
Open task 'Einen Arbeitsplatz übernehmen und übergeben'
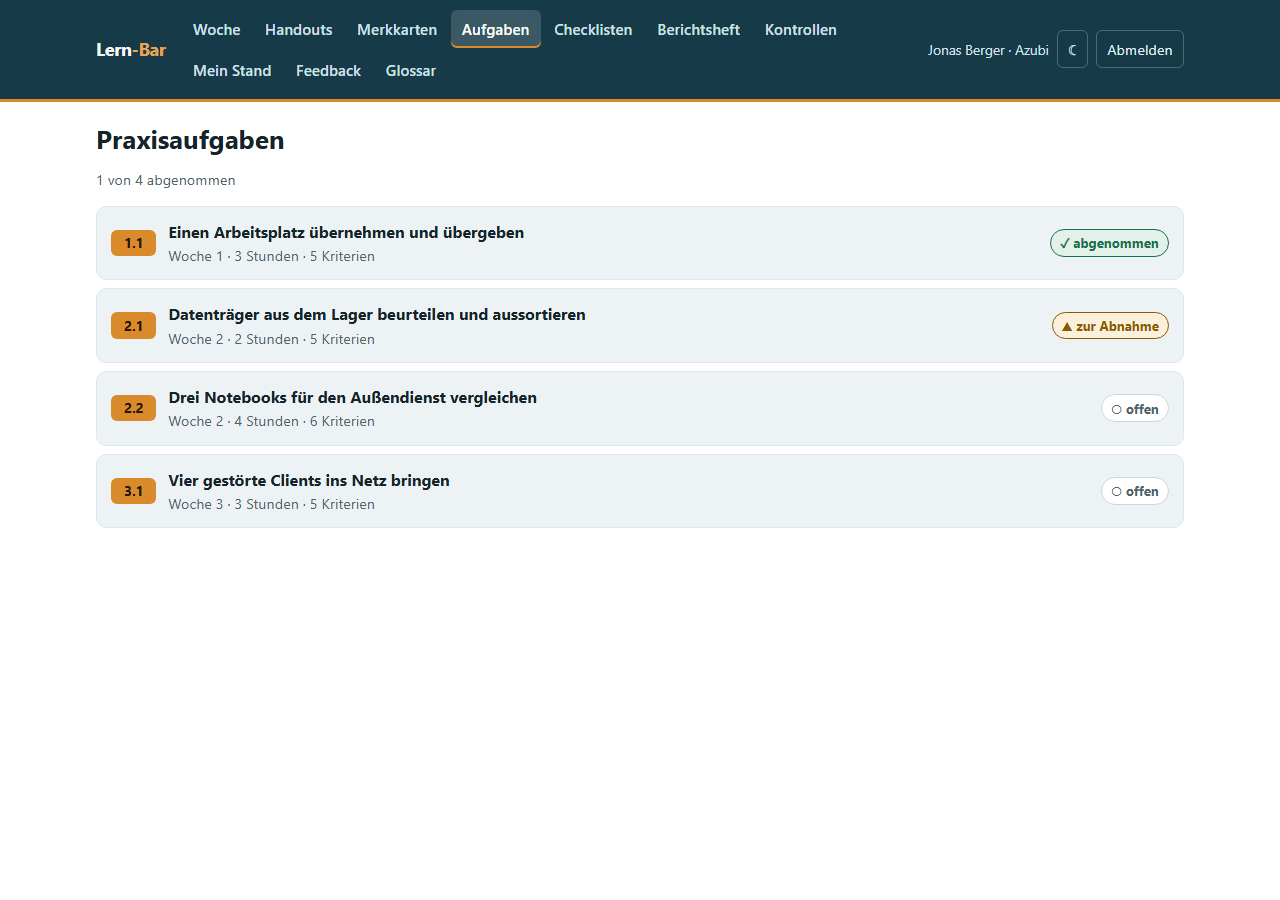pyautogui.click(x=346, y=232)
